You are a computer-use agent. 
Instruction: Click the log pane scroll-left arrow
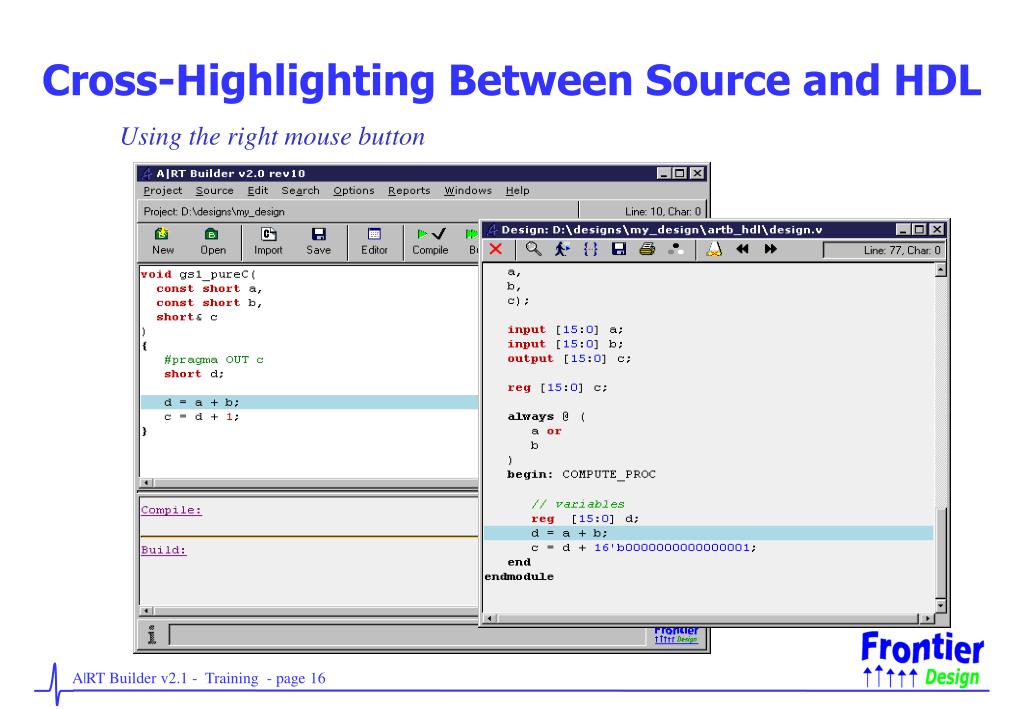pos(147,611)
